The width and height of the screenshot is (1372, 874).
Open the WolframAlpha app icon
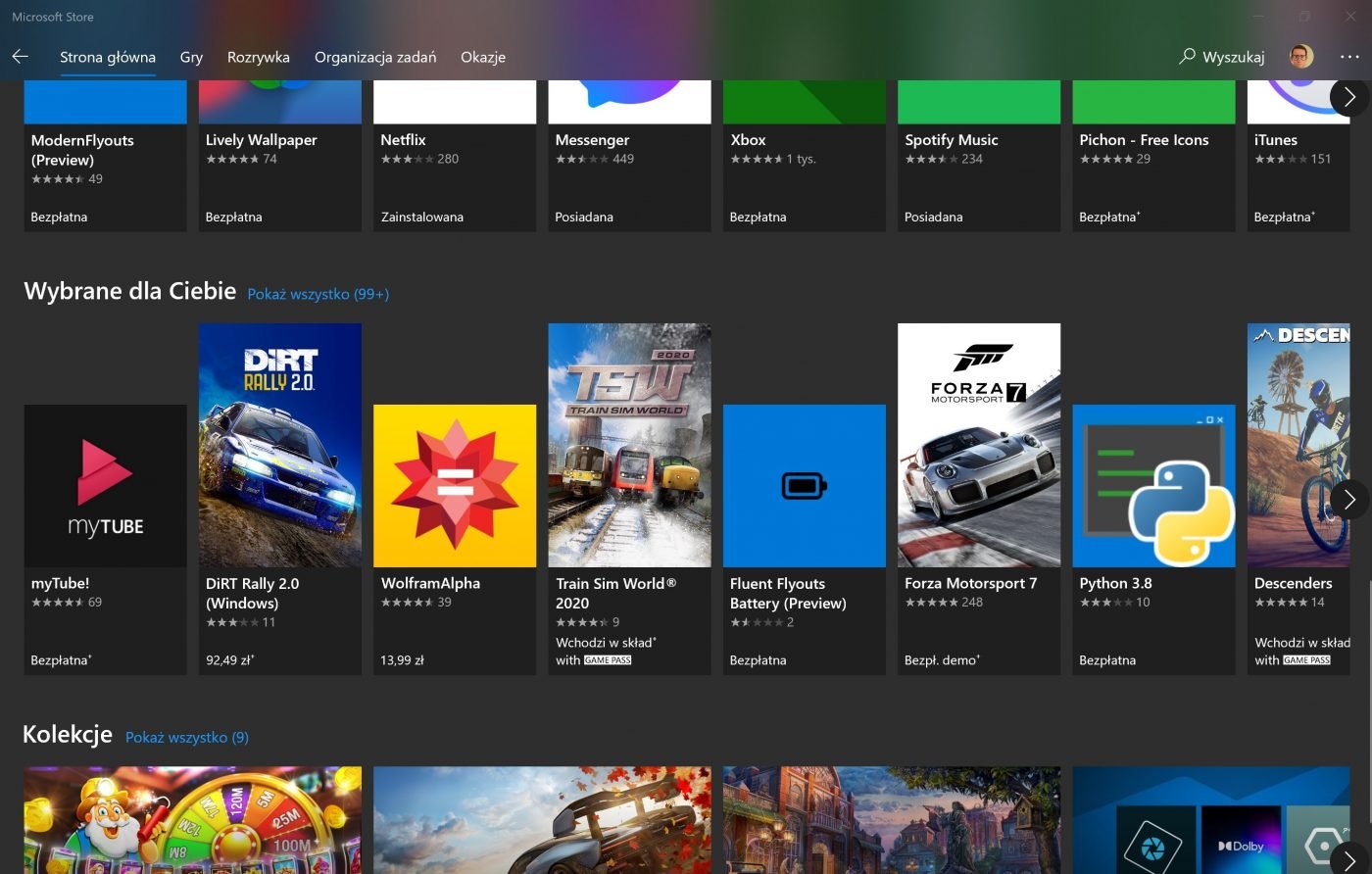coord(455,486)
